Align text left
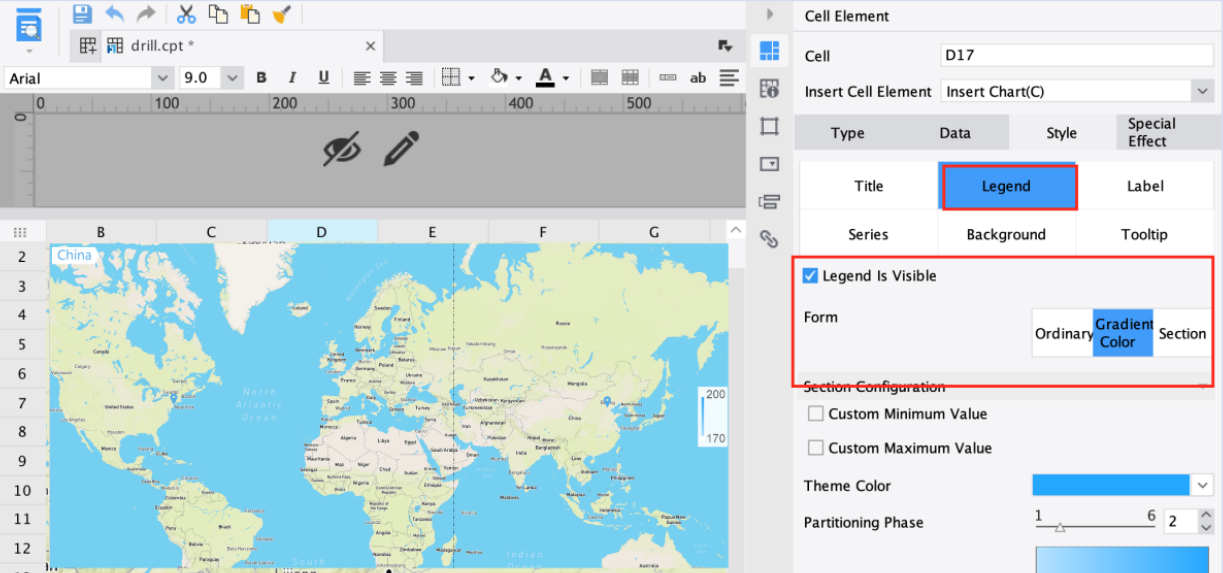Image resolution: width=1223 pixels, height=573 pixels. click(361, 77)
